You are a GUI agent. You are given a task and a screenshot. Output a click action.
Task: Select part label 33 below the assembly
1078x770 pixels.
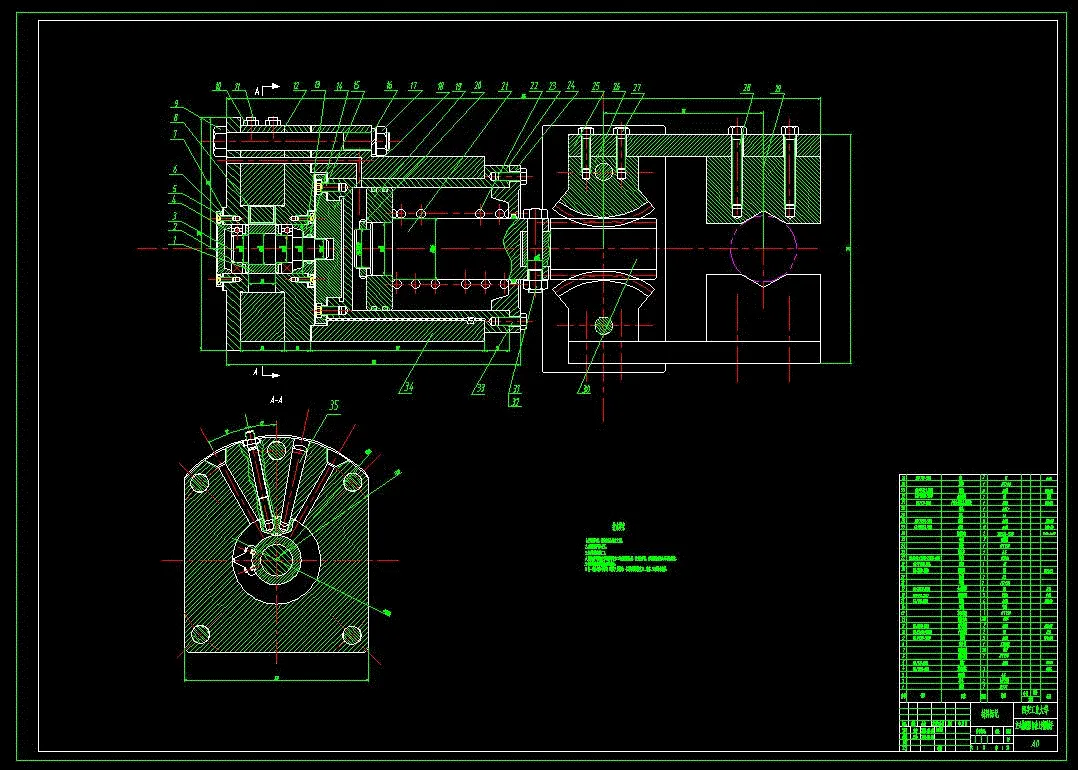coord(480,388)
